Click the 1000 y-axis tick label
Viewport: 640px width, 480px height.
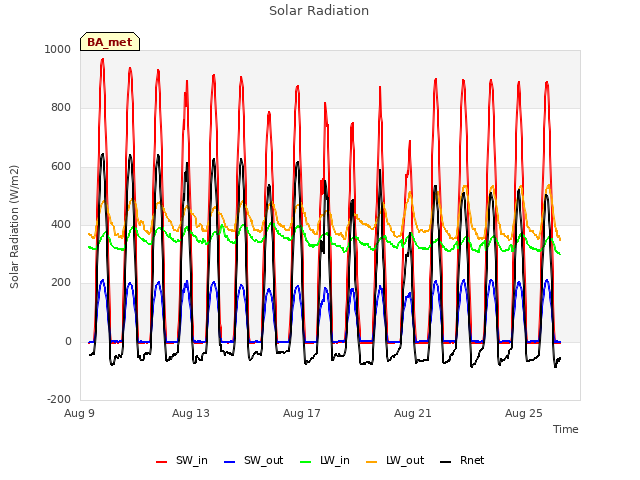pos(58,49)
